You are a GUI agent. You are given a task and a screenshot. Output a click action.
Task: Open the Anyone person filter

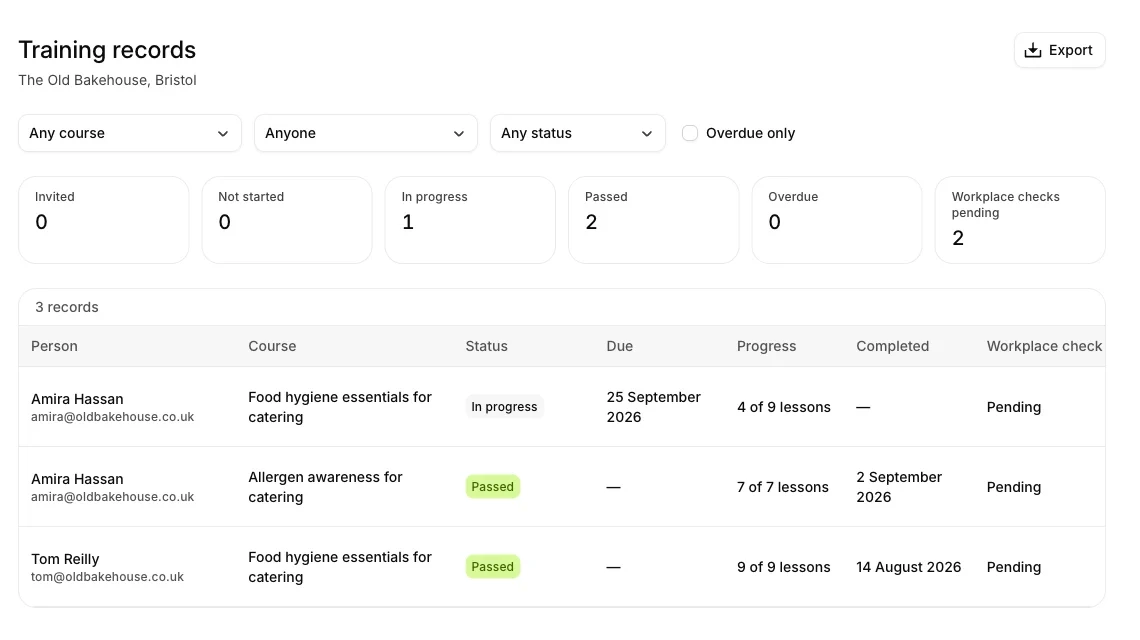point(366,133)
